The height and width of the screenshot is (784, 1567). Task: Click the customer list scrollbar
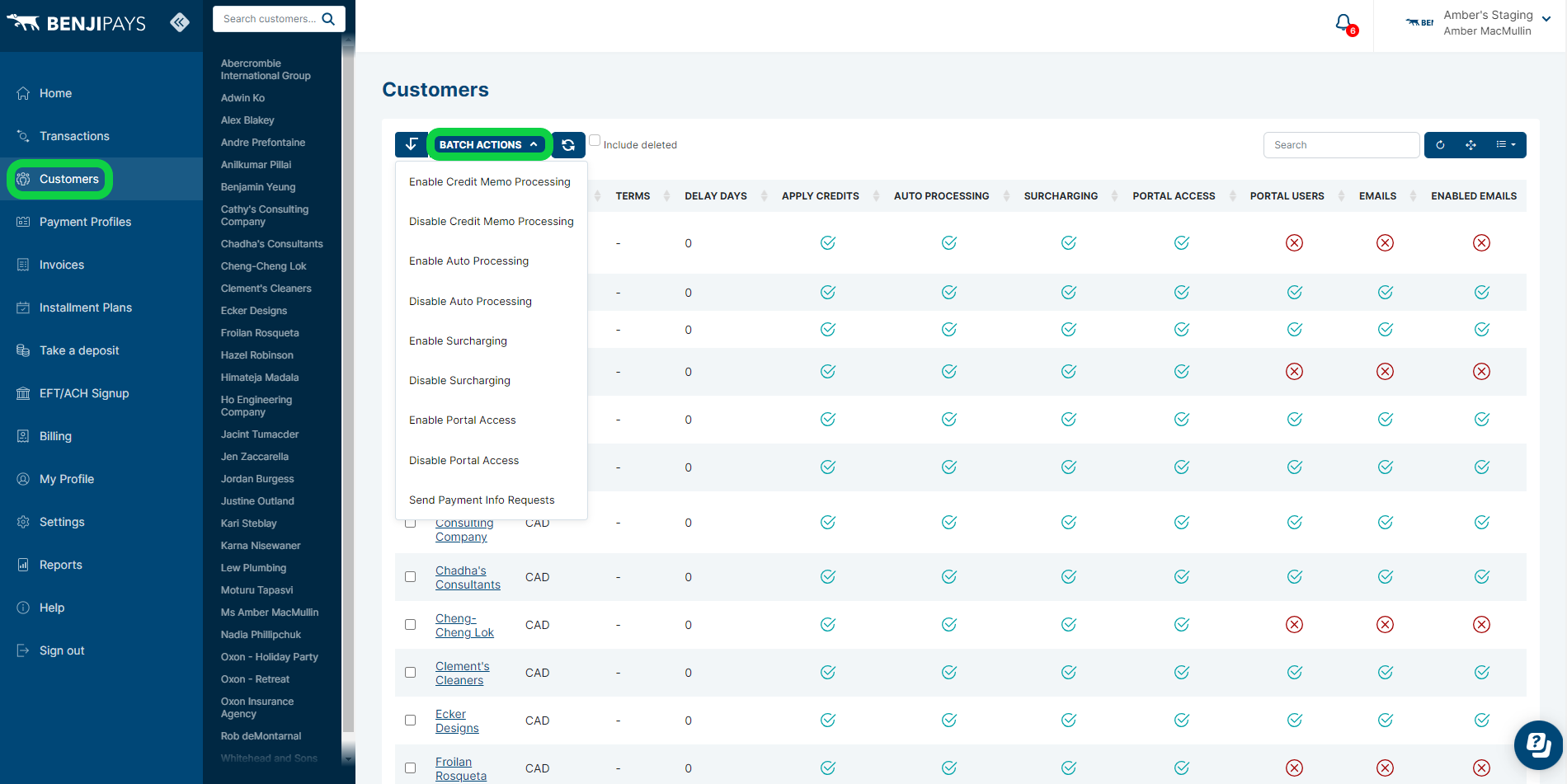coord(348,387)
